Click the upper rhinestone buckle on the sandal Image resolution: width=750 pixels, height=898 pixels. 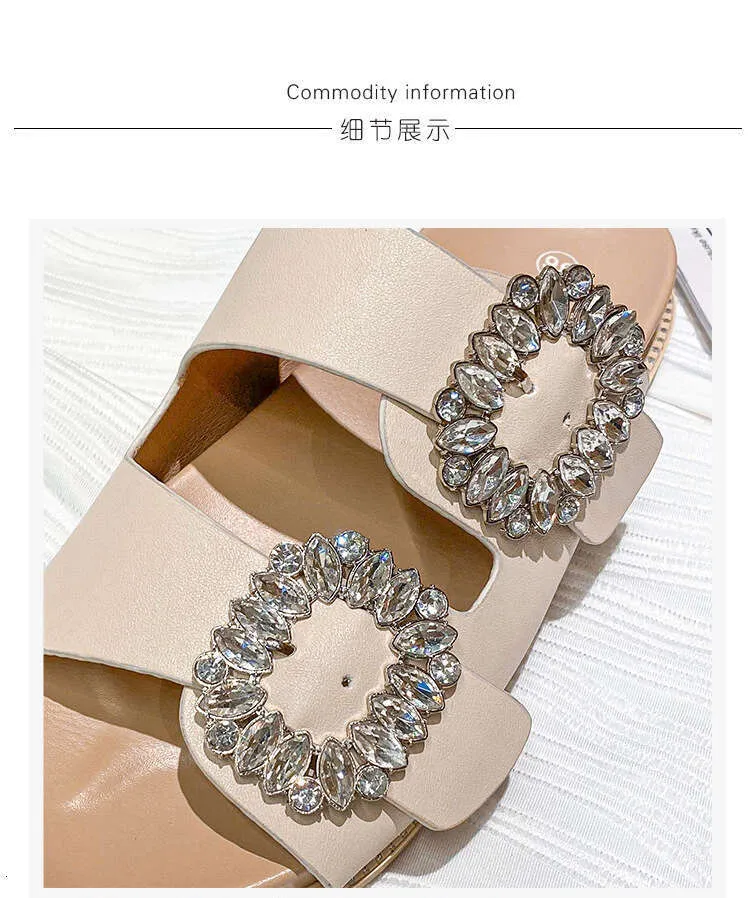click(x=542, y=400)
